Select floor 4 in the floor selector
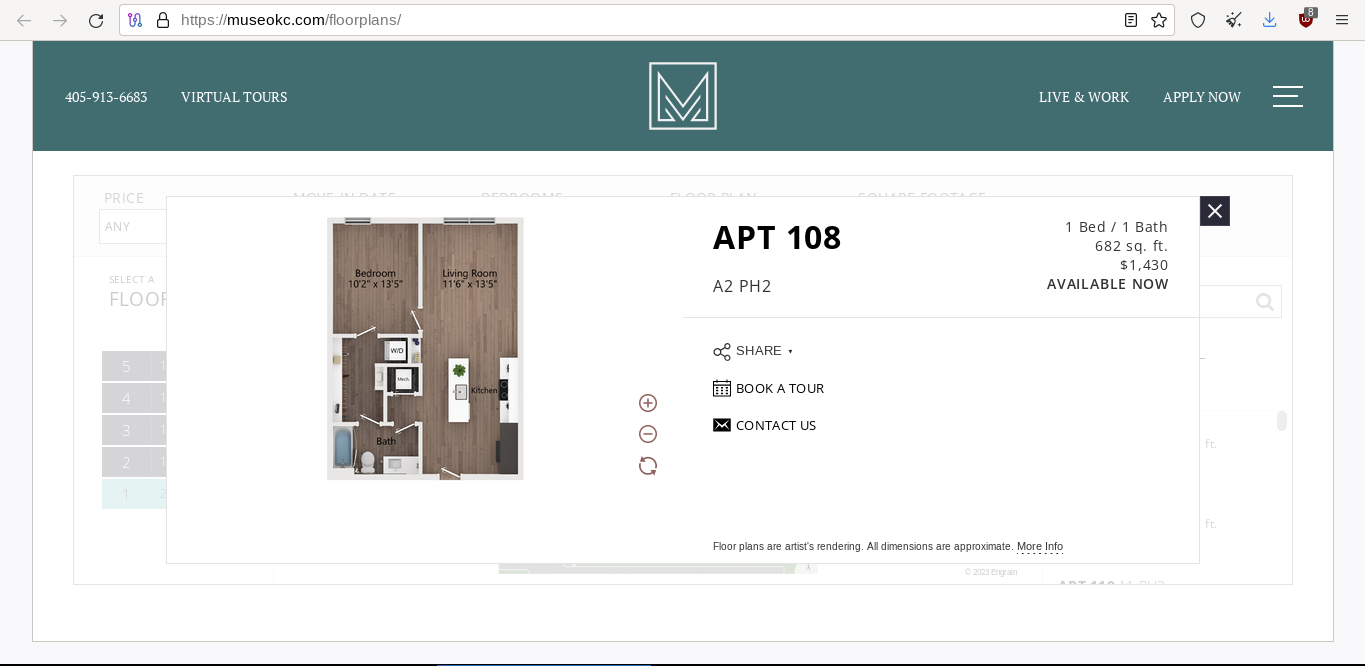Viewport: 1365px width, 666px height. point(134,398)
